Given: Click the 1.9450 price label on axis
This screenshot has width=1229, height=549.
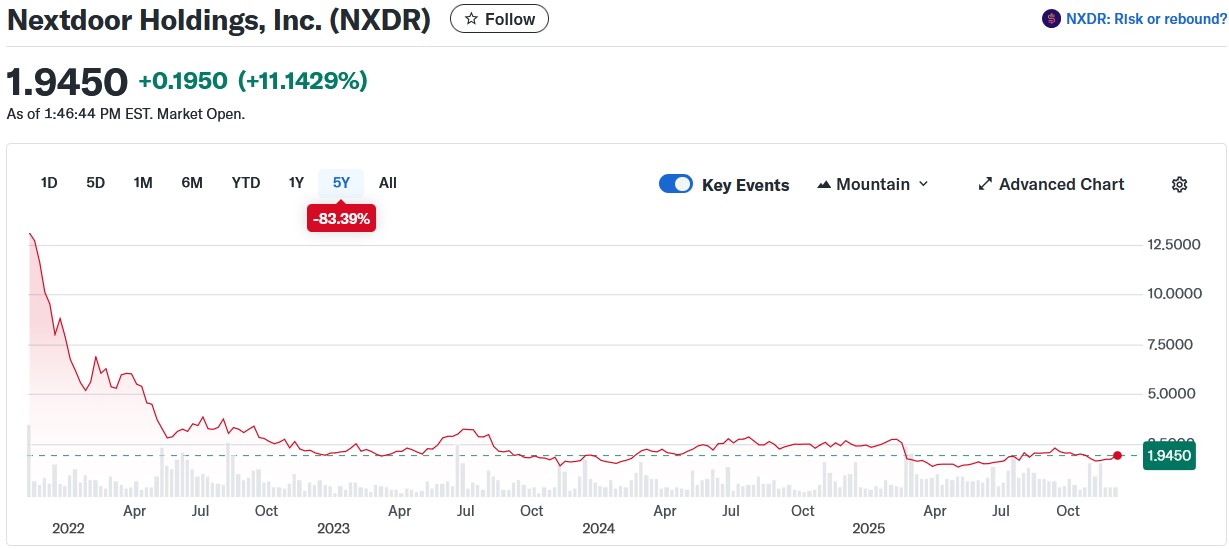Looking at the screenshot, I should click(1169, 455).
